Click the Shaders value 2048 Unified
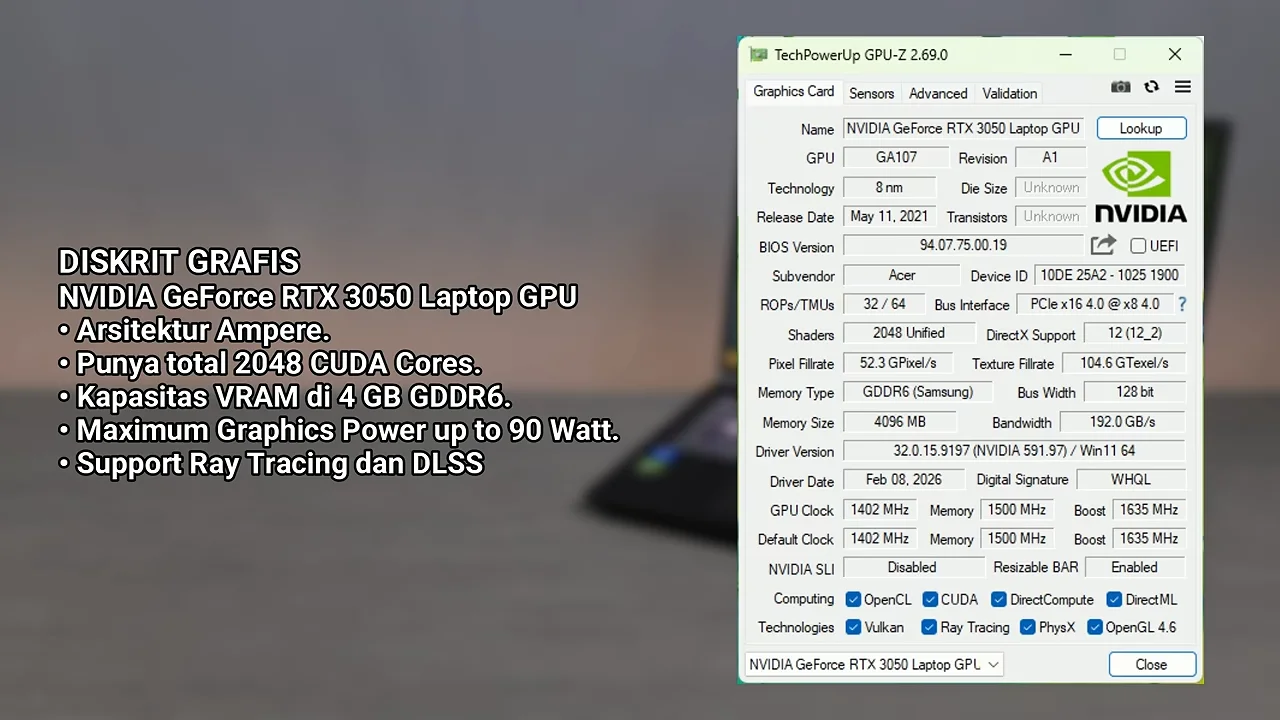 pos(909,333)
